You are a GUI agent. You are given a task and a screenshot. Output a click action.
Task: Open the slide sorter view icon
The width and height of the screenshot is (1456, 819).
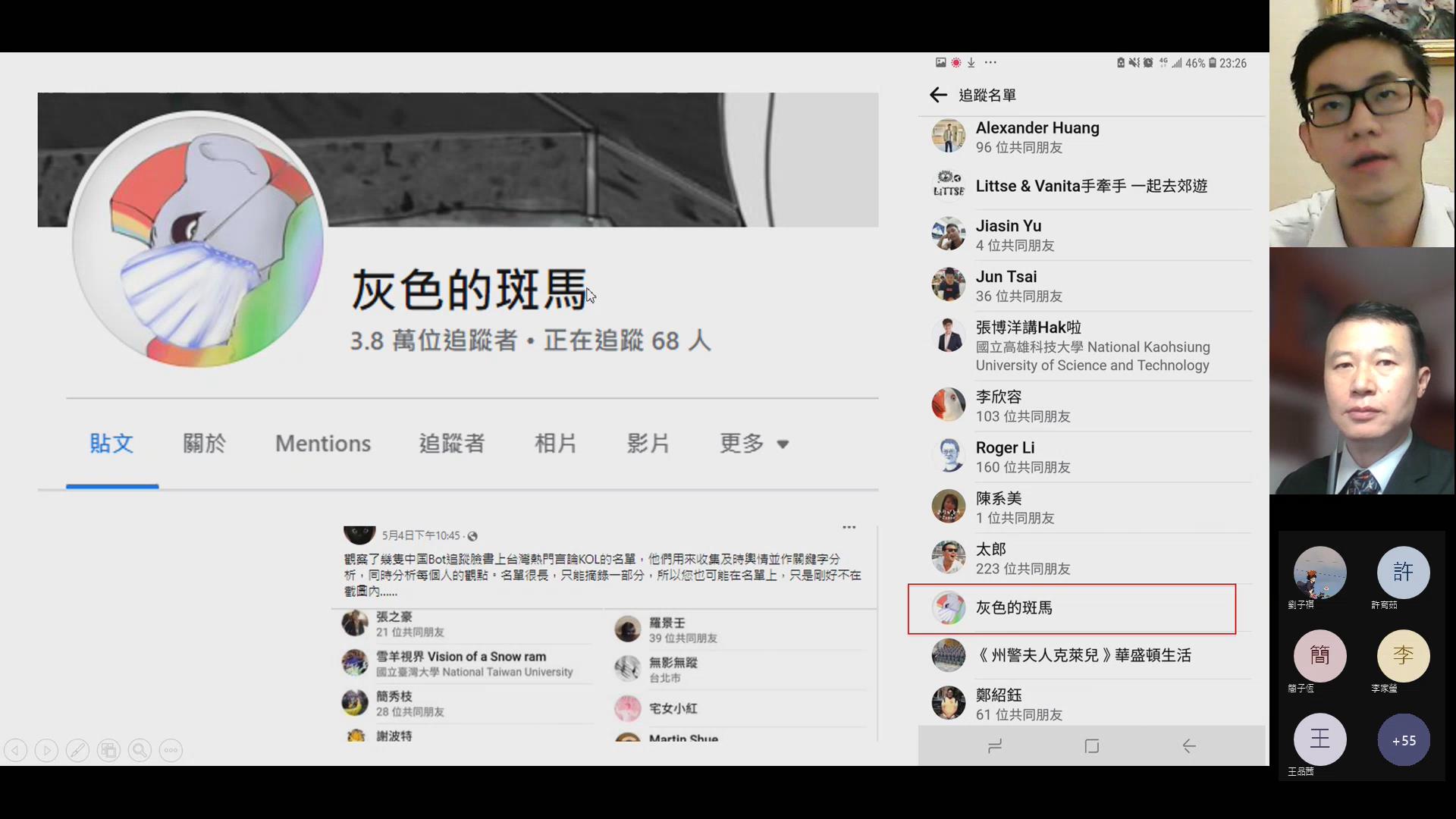click(x=108, y=750)
